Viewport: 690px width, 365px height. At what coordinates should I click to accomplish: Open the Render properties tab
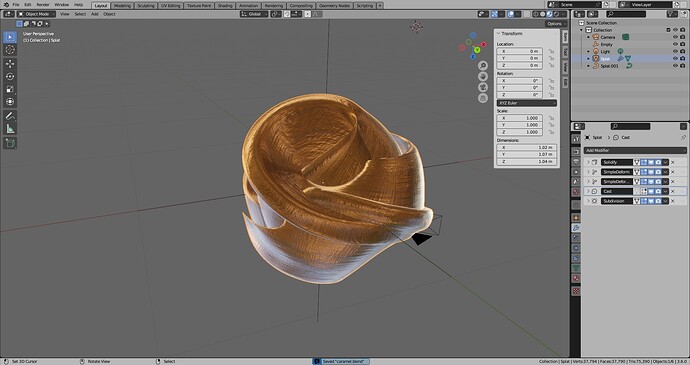pyautogui.click(x=576, y=151)
